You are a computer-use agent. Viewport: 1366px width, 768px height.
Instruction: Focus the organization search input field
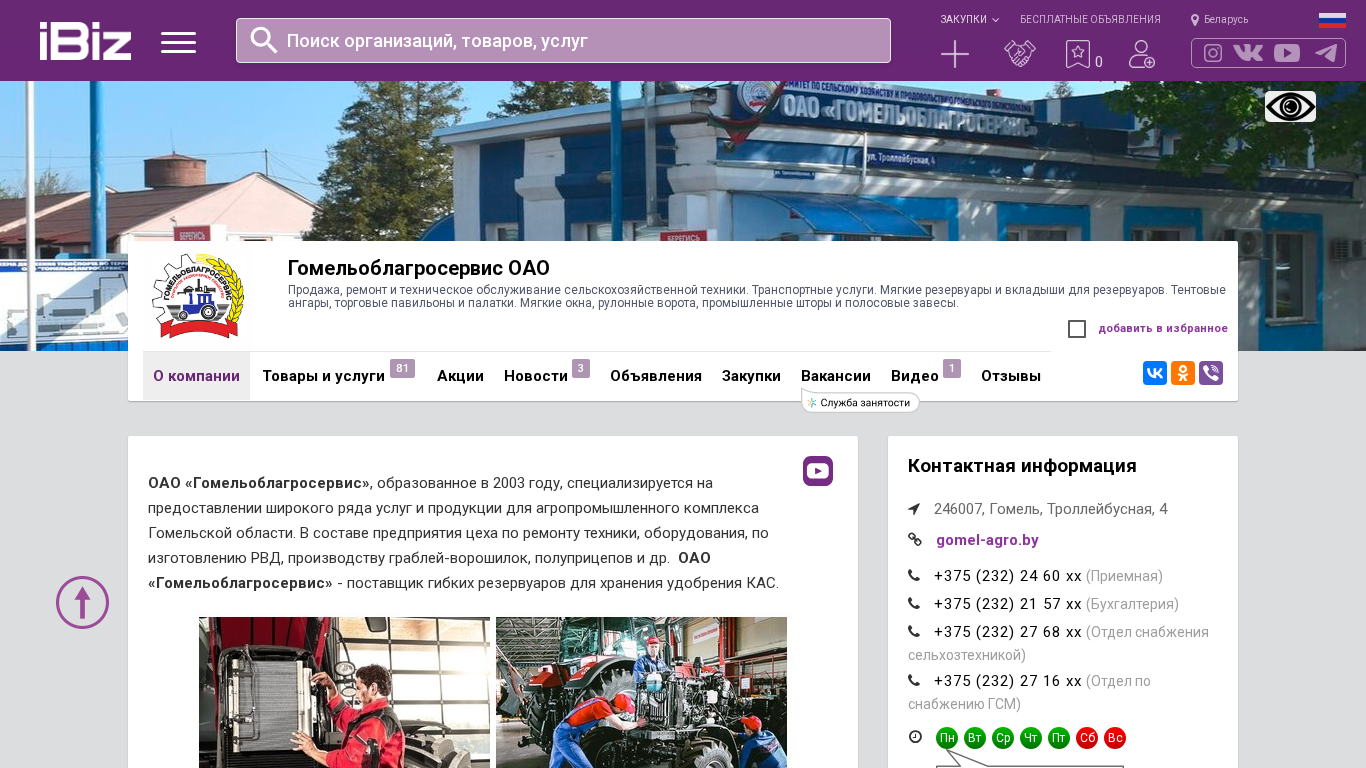tap(563, 40)
